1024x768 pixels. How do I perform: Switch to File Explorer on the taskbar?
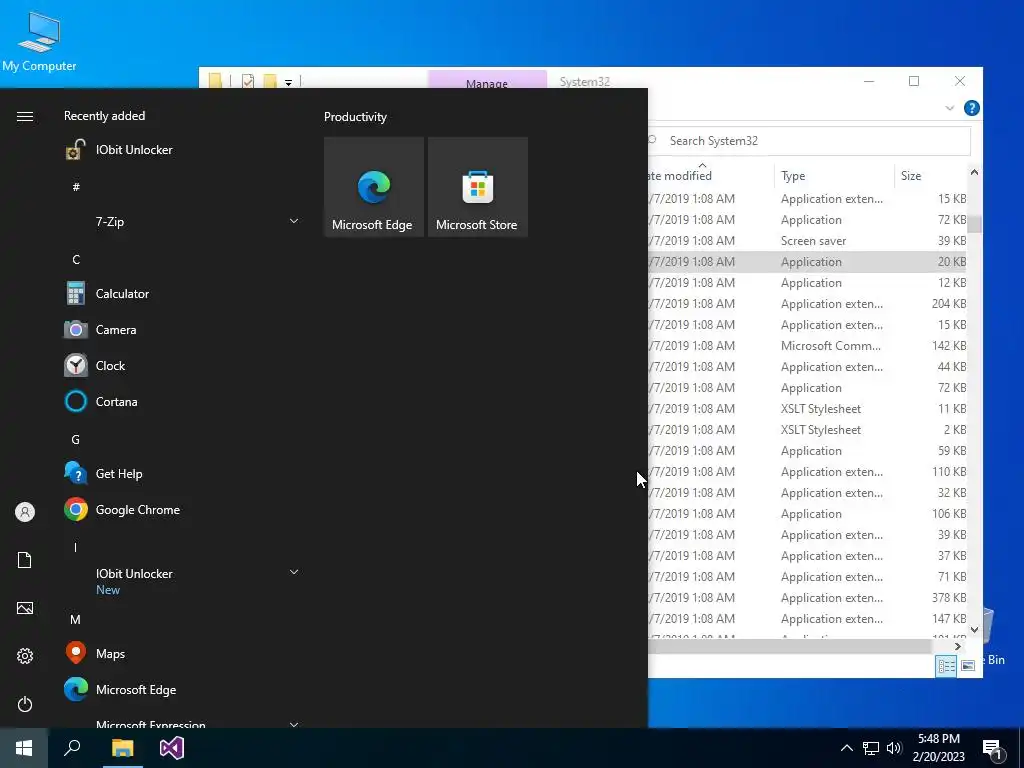point(122,748)
